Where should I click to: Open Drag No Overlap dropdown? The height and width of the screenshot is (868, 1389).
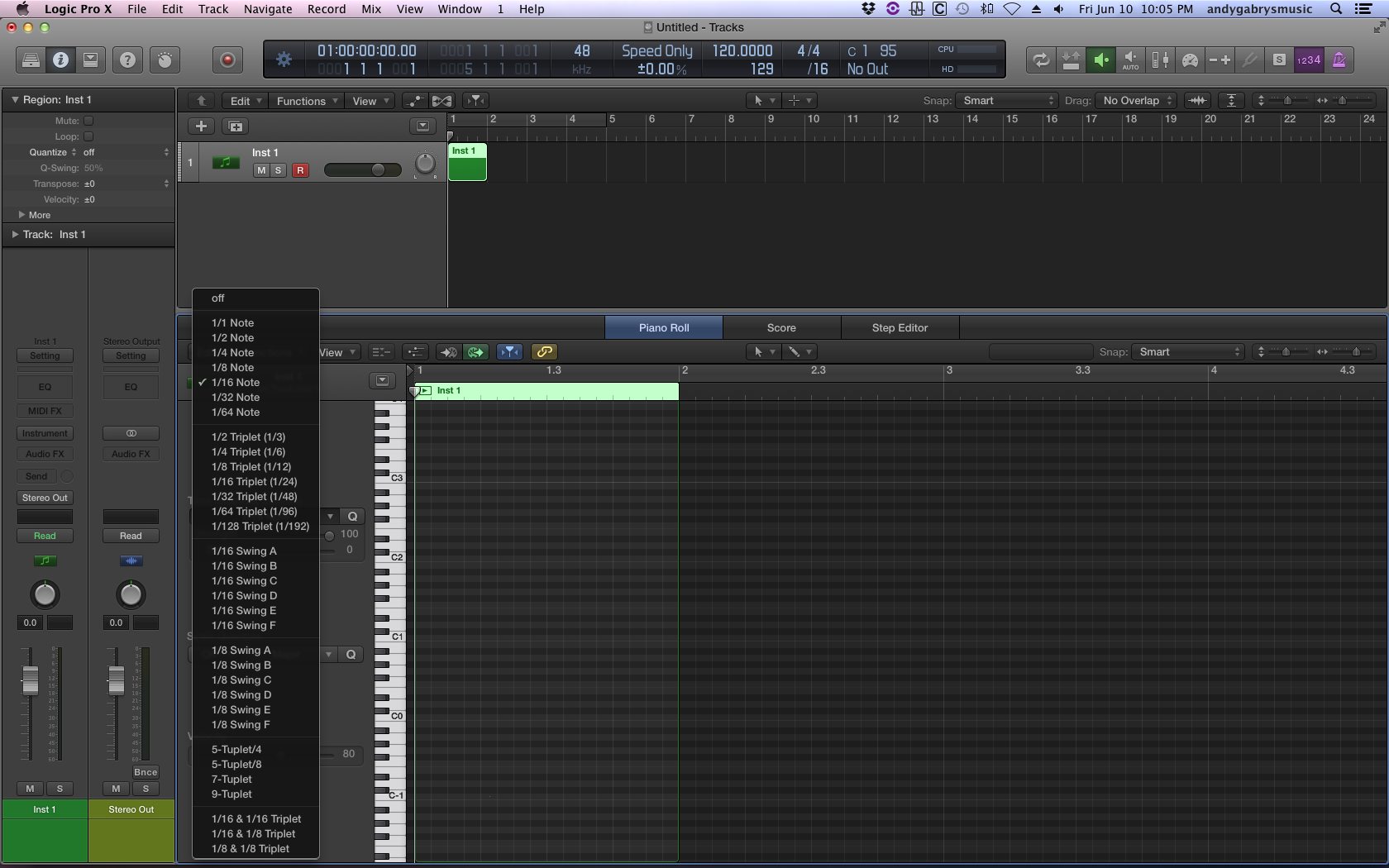1136,101
